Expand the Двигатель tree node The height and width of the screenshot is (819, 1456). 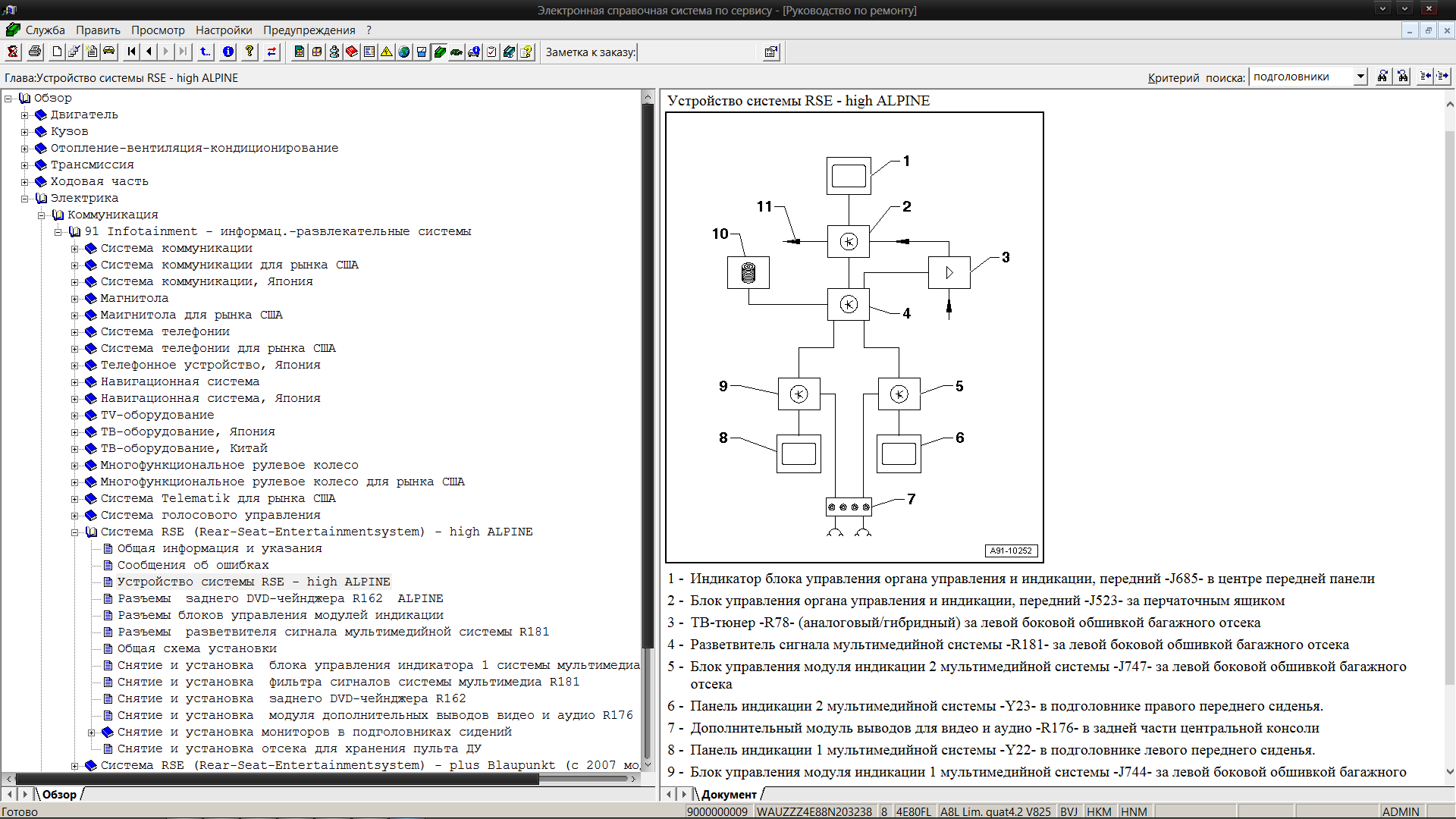pos(25,115)
